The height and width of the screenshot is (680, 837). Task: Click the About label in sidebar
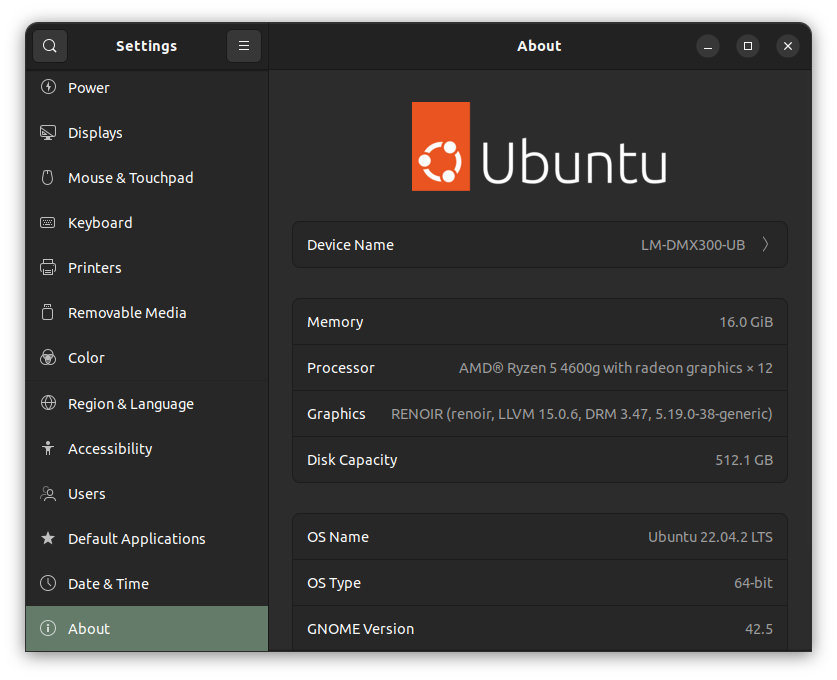click(89, 629)
